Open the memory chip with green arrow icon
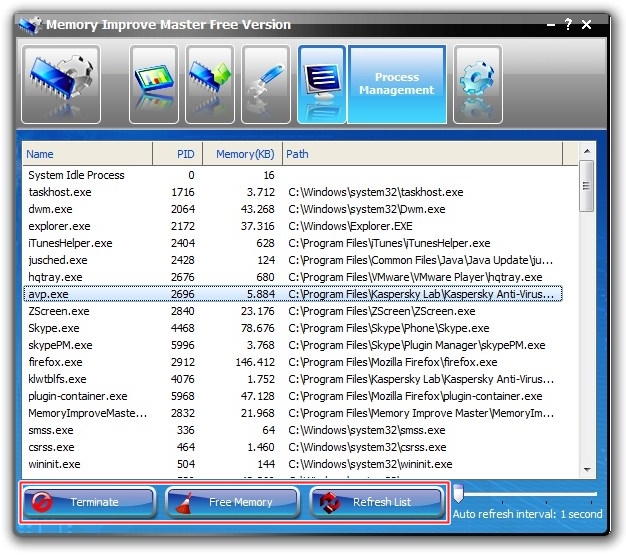Screen dimensions: 626x555 click(x=210, y=84)
